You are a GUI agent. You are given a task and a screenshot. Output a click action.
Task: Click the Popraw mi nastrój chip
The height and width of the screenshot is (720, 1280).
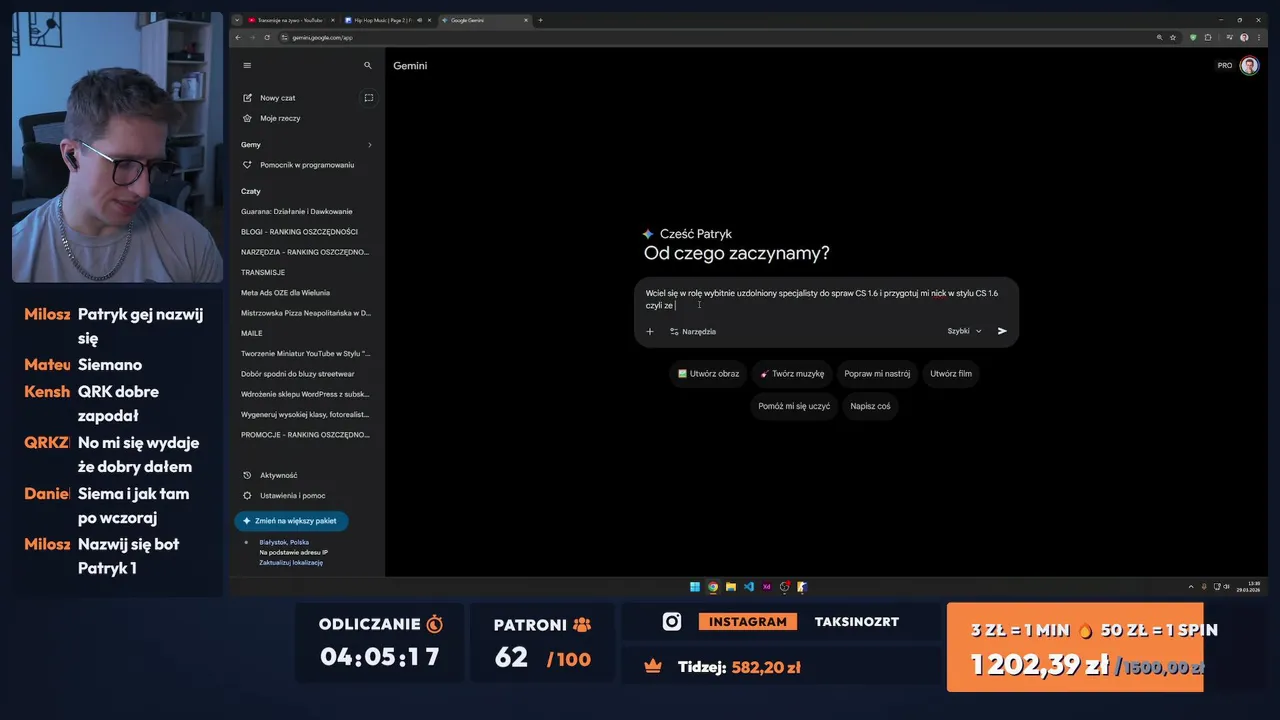tap(877, 374)
